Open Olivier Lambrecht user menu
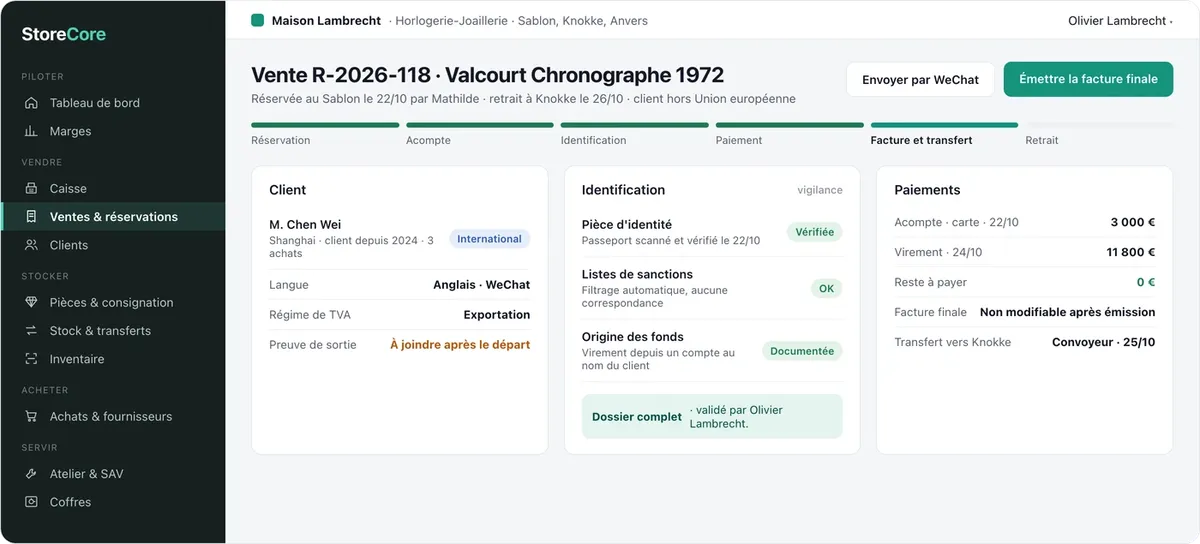The width and height of the screenshot is (1200, 544). tap(1120, 21)
